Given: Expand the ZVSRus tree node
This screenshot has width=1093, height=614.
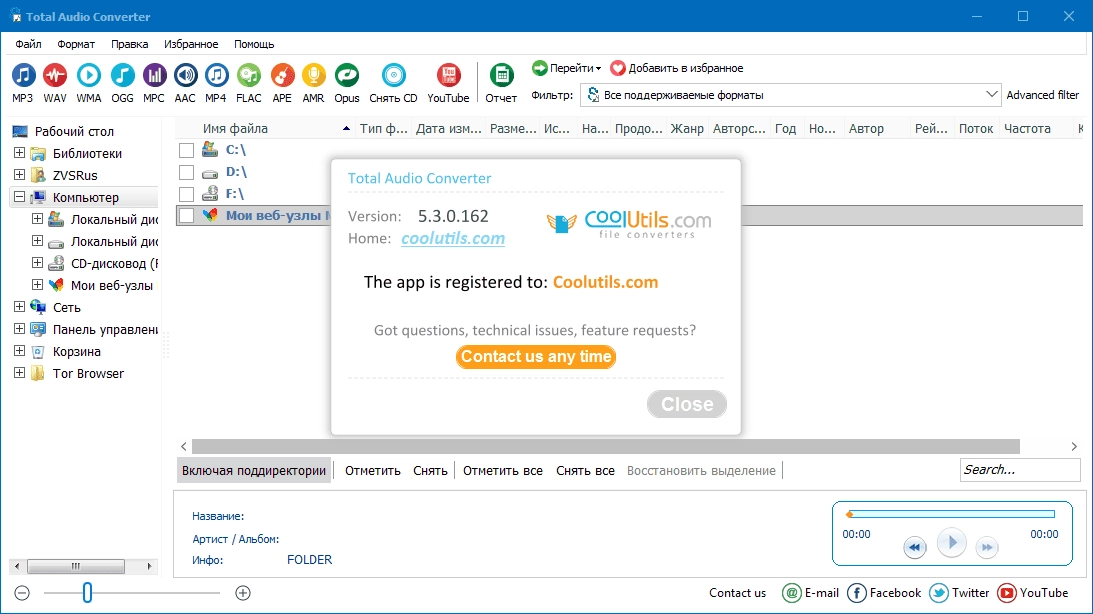Looking at the screenshot, I should 20,174.
